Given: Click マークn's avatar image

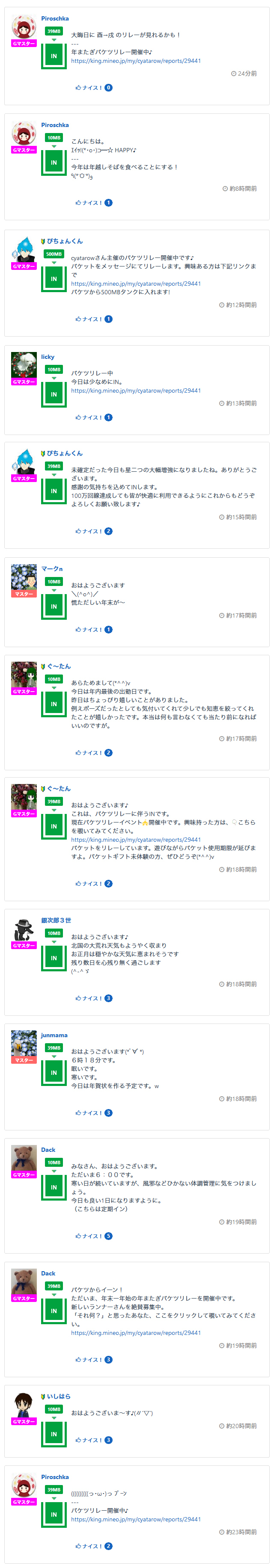Looking at the screenshot, I should pos(24,577).
